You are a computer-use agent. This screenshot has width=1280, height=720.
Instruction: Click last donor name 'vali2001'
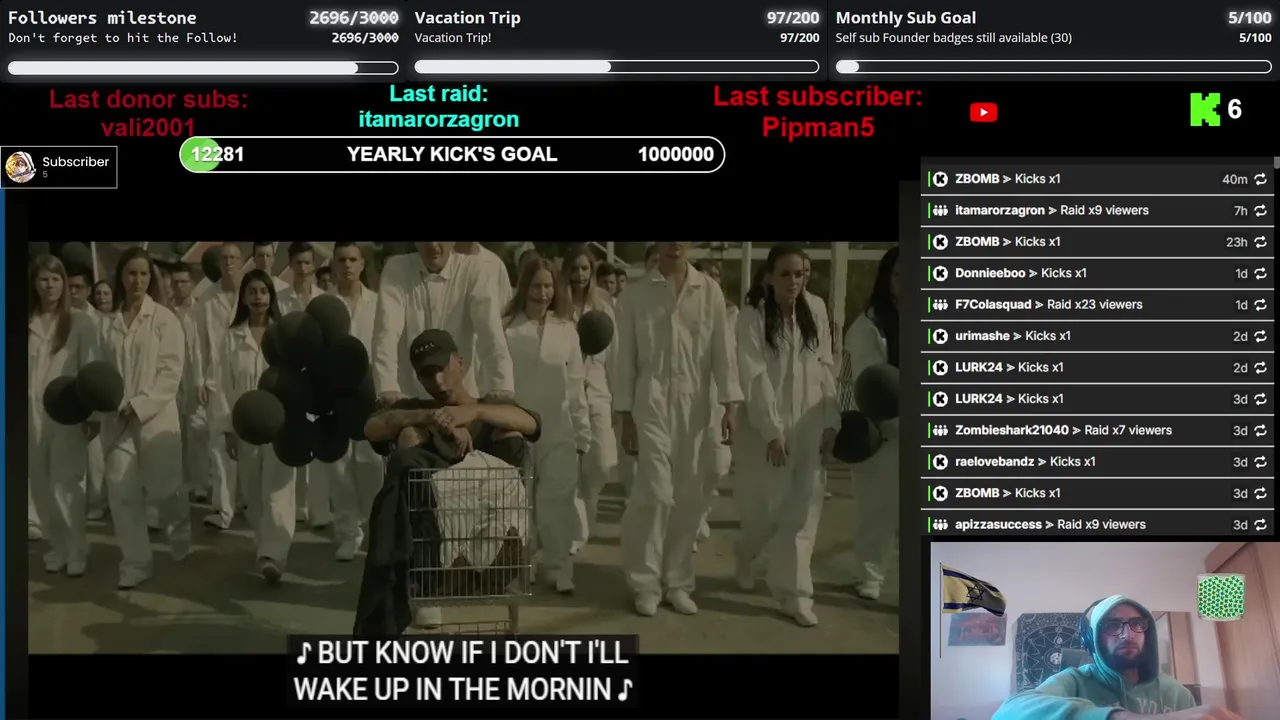[148, 127]
